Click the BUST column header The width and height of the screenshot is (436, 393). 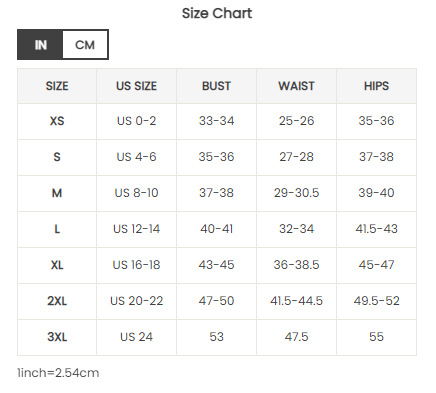[216, 86]
